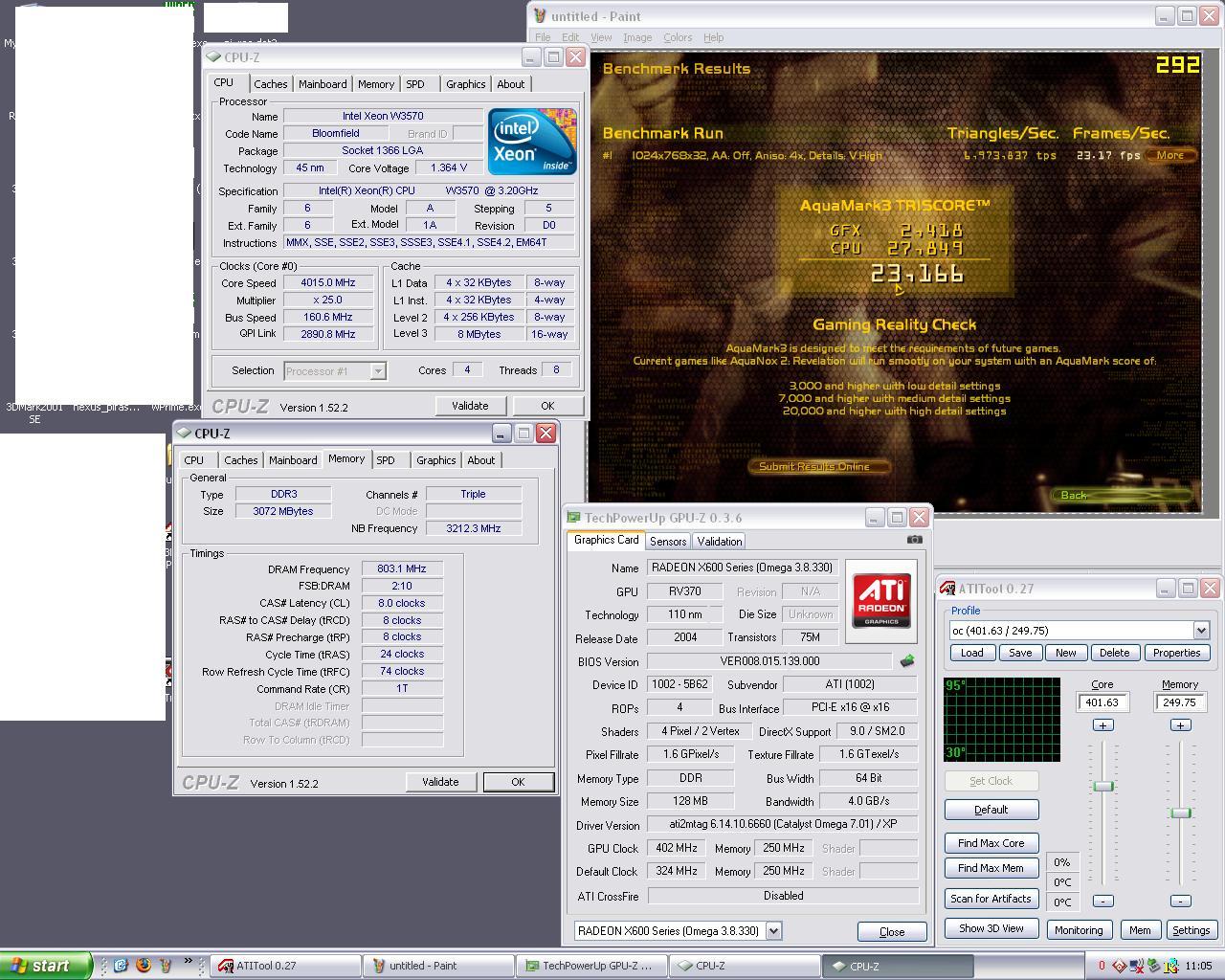The width and height of the screenshot is (1225, 980).
Task: Click Save profile button in ATITool
Action: [x=1020, y=653]
